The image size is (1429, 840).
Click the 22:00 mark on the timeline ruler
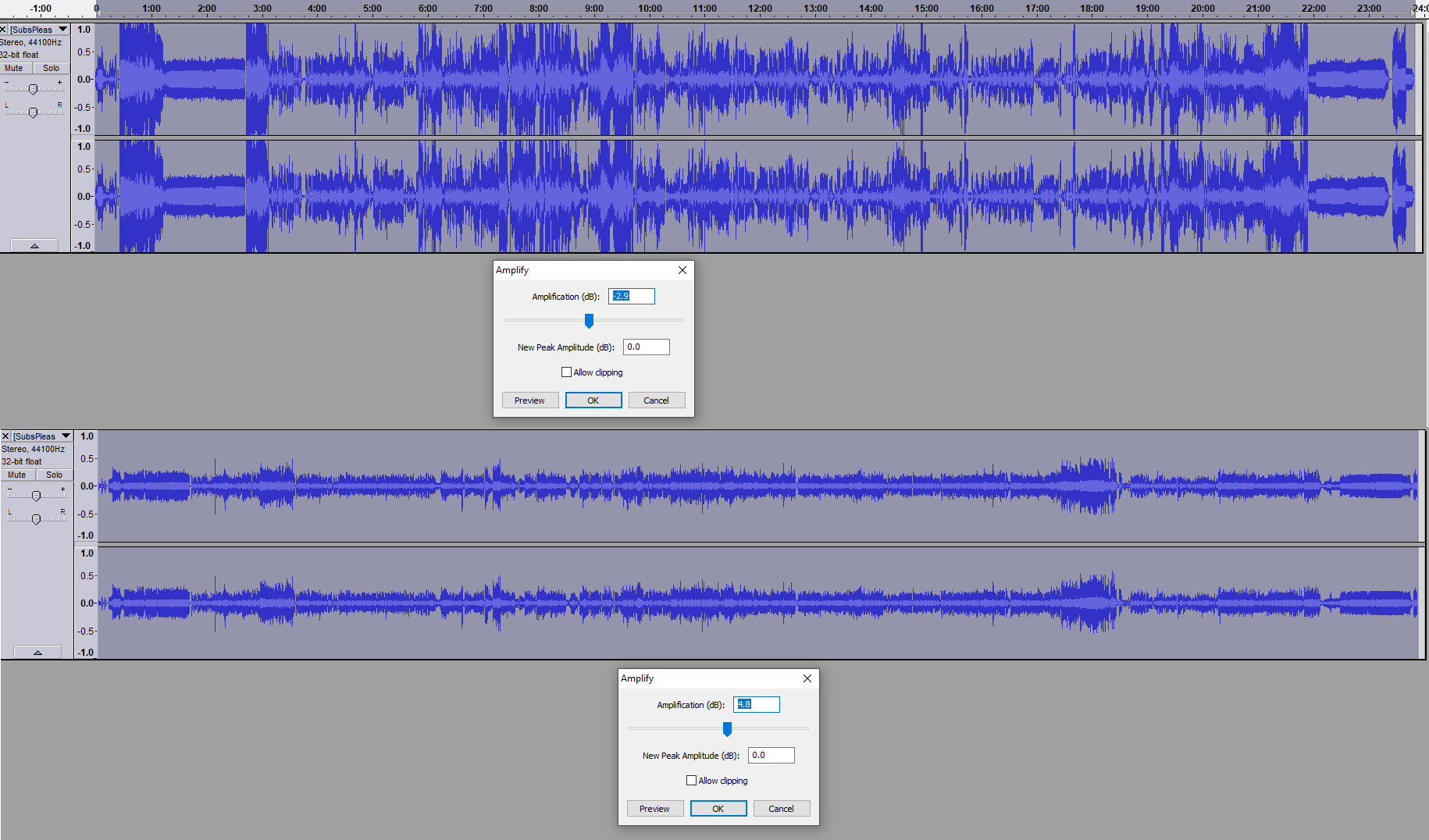[1314, 9]
